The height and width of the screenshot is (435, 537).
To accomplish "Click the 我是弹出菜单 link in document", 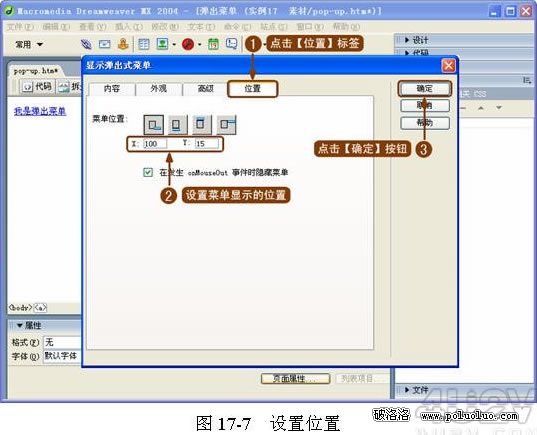I will pos(40,111).
